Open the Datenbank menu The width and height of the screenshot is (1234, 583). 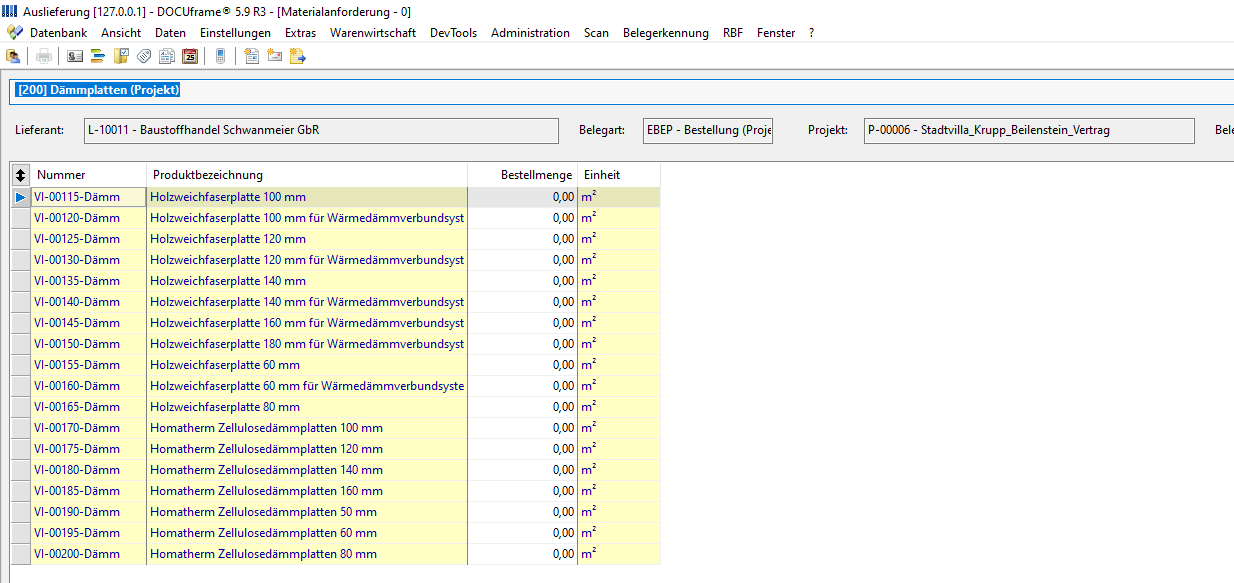58,33
